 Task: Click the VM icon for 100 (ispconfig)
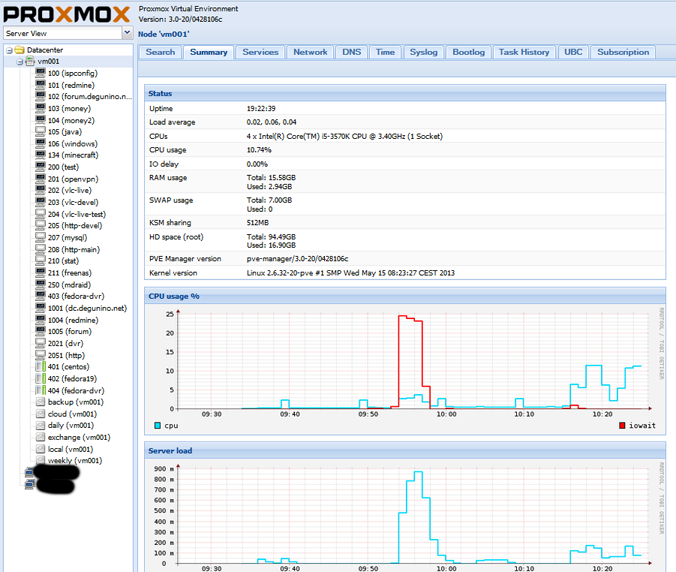41,72
